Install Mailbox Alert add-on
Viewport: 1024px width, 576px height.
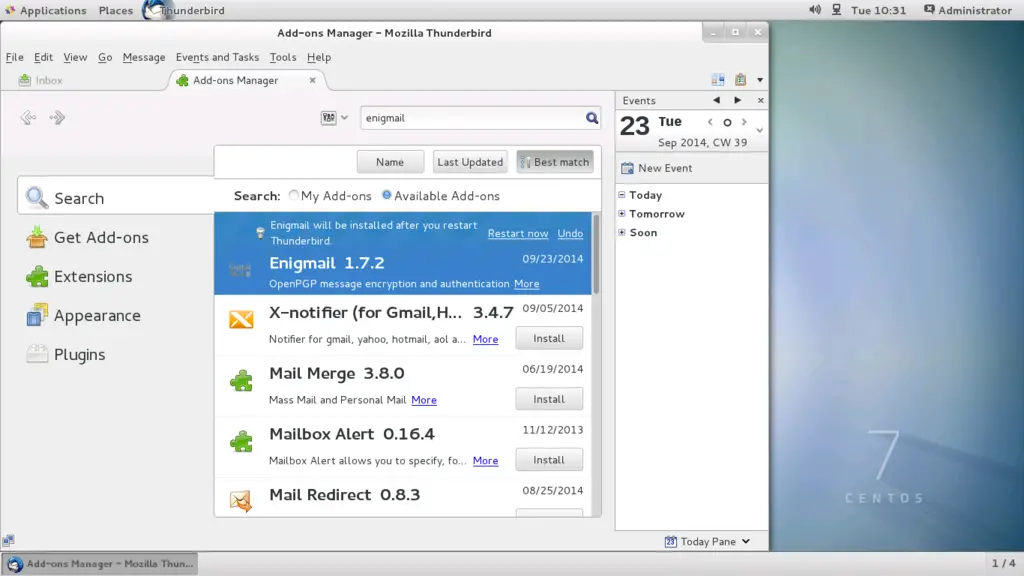click(x=549, y=460)
